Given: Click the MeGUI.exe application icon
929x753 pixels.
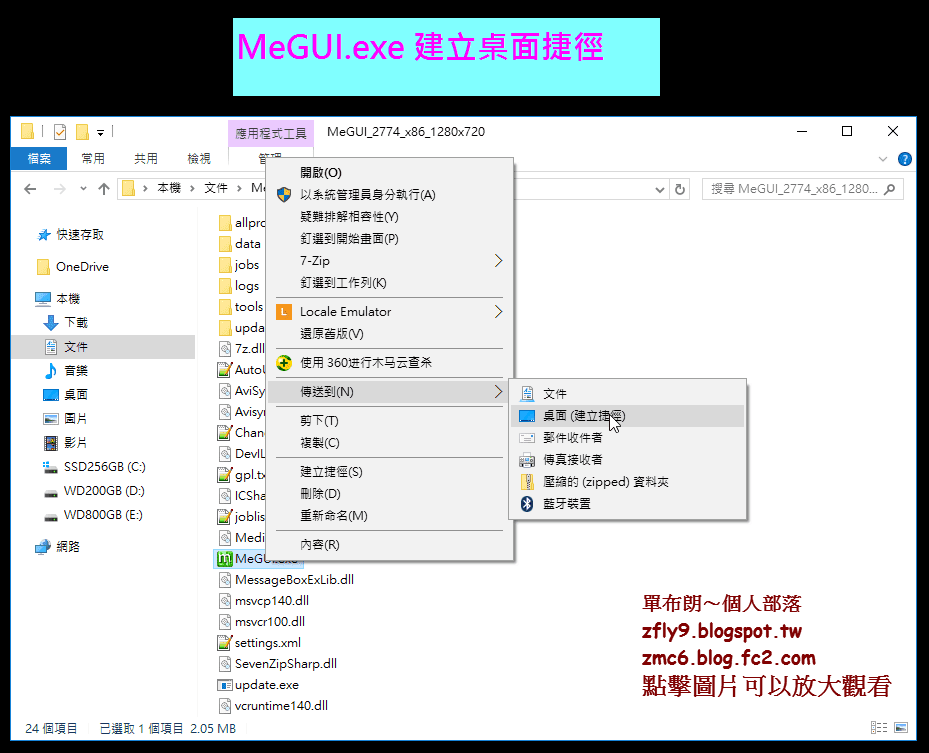Looking at the screenshot, I should (x=225, y=559).
